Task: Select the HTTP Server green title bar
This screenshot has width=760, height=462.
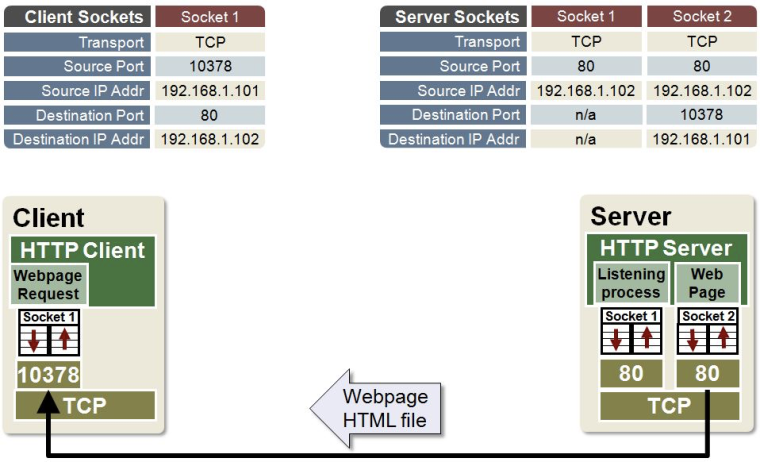Action: click(x=666, y=248)
